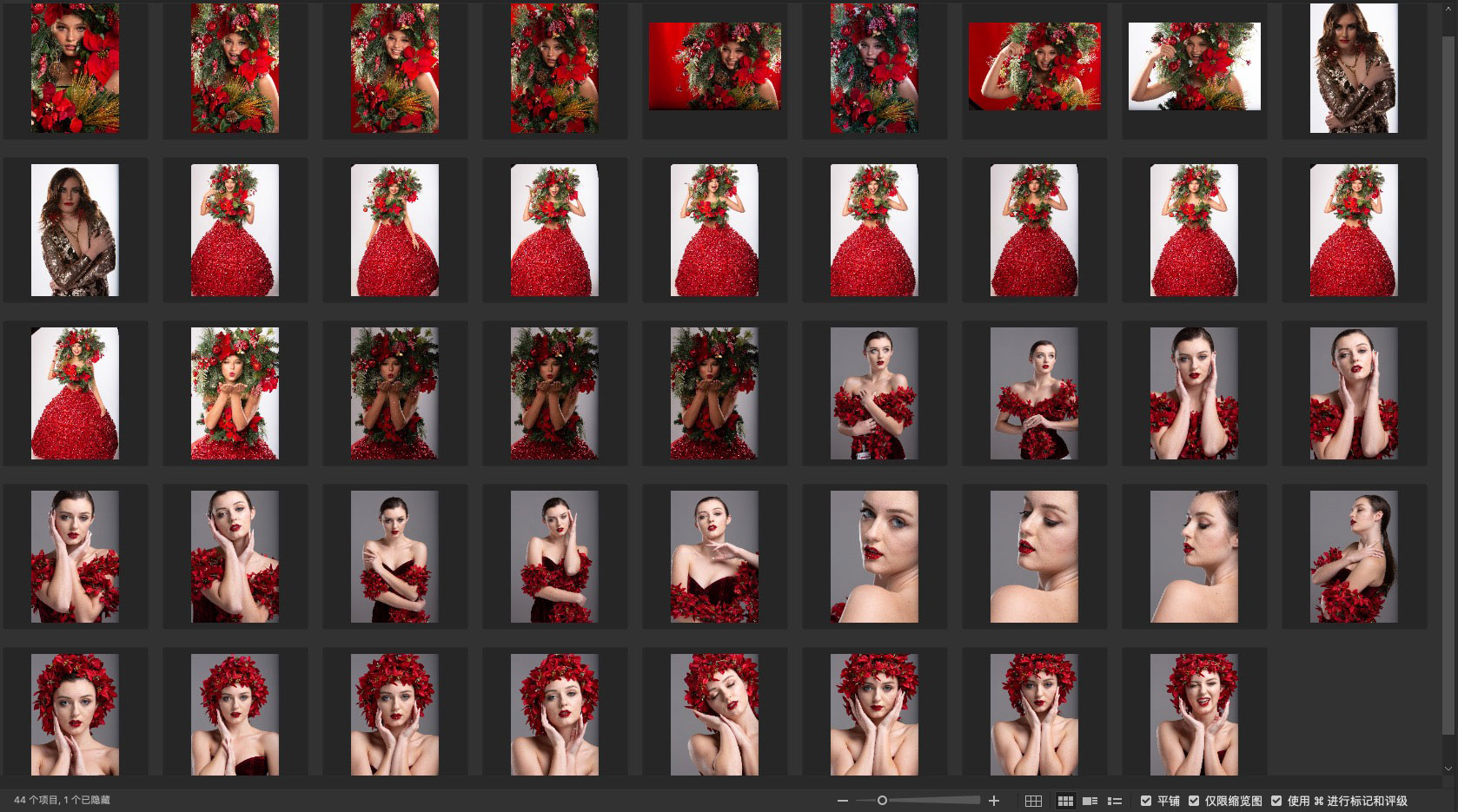Click the grid lock icon
Image resolution: width=1458 pixels, height=812 pixels.
coord(1033,801)
